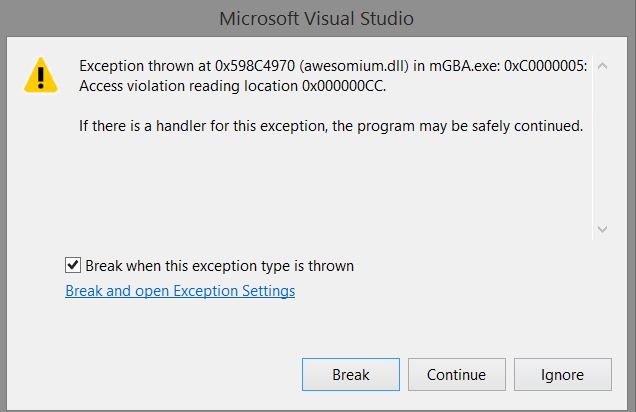
Task: Click the address 0x598C4970 in message
Action: coord(255,66)
